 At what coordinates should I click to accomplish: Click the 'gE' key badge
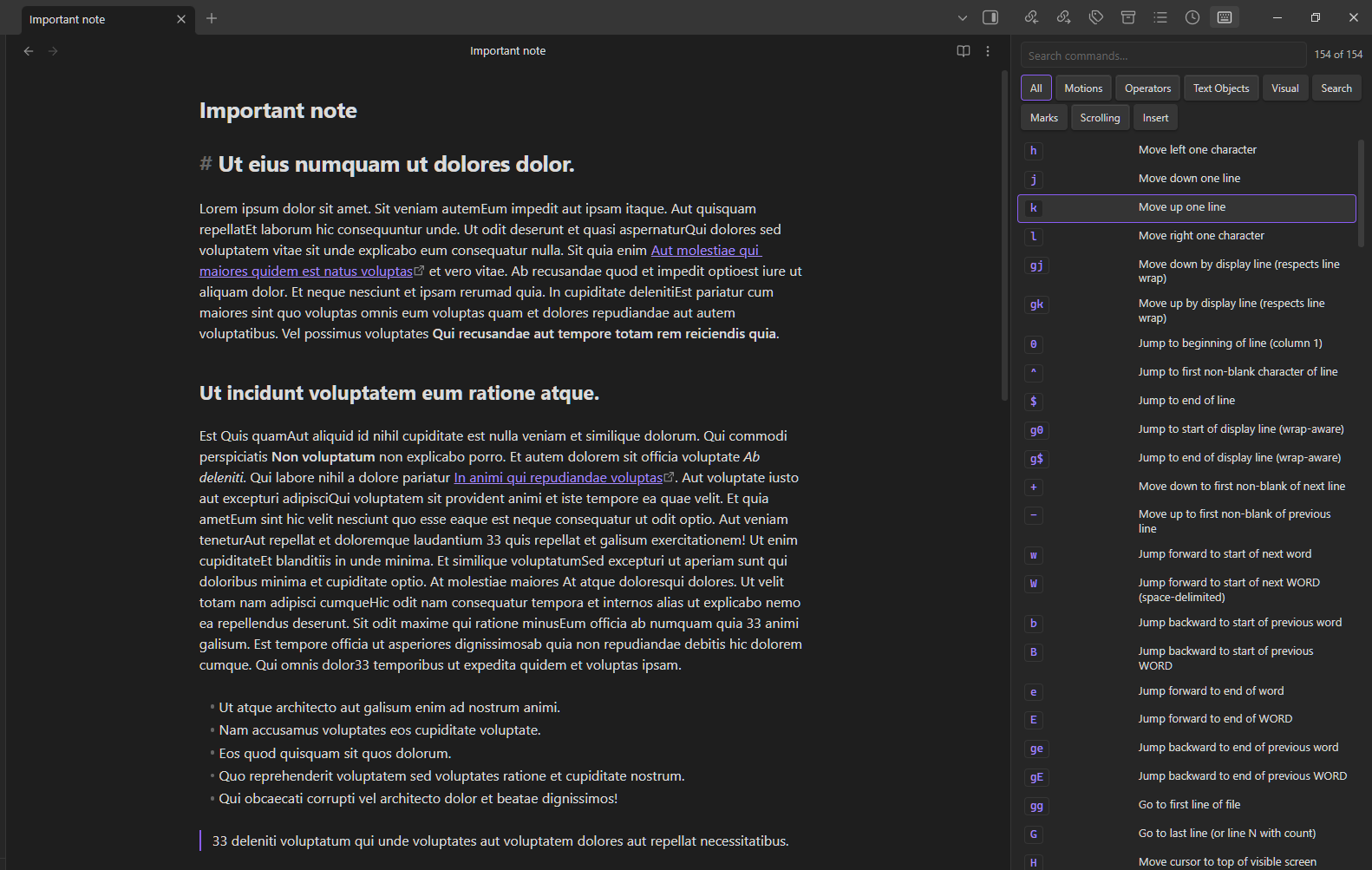point(1036,777)
